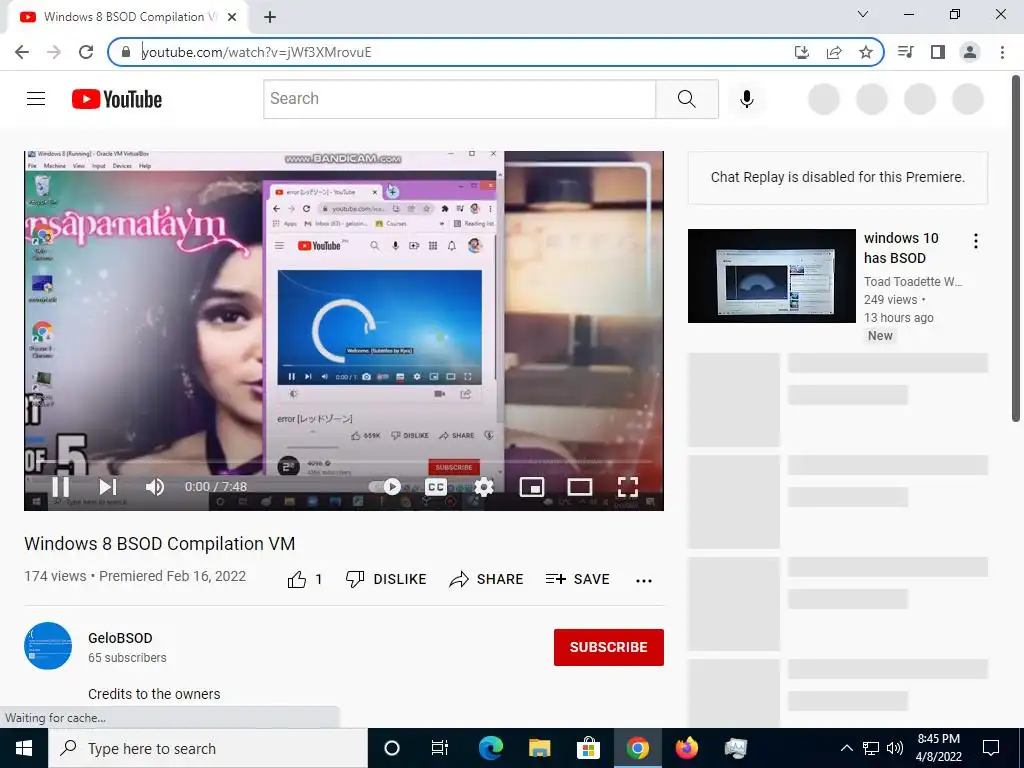
Task: Skip to the next video
Action: (108, 487)
